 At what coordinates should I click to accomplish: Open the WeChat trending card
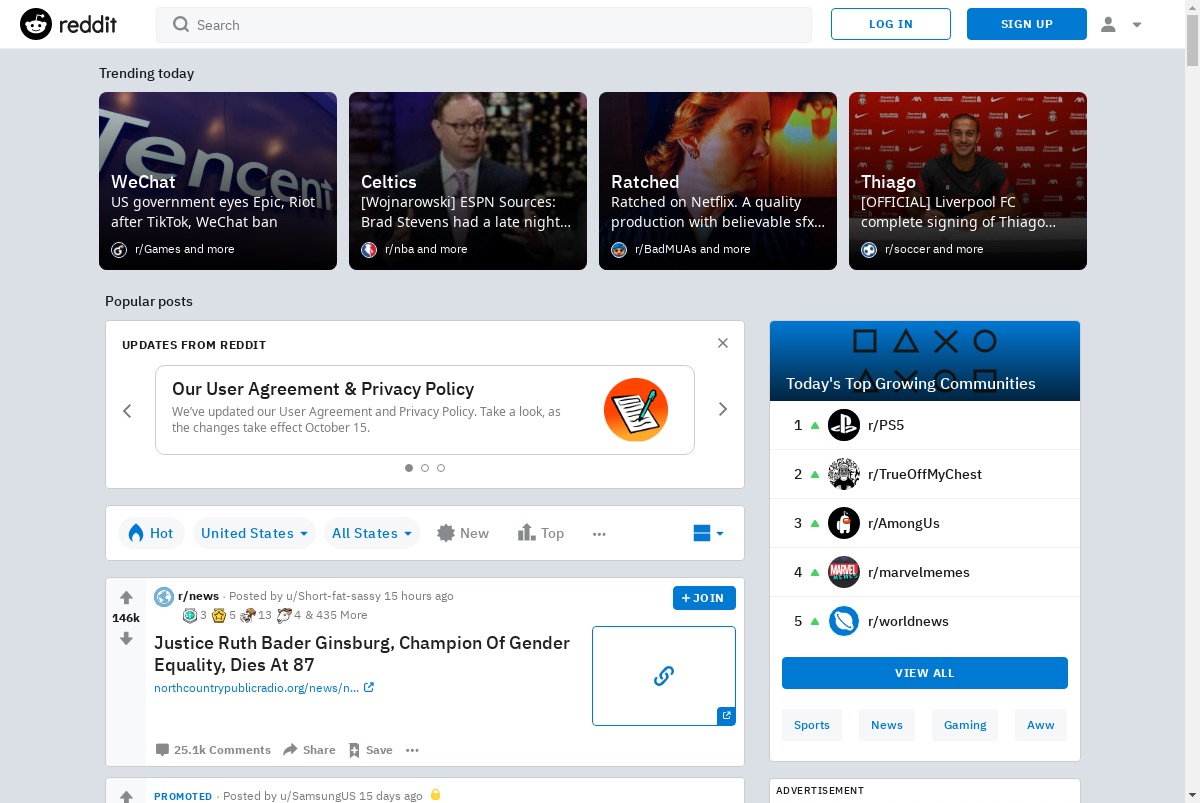[218, 181]
